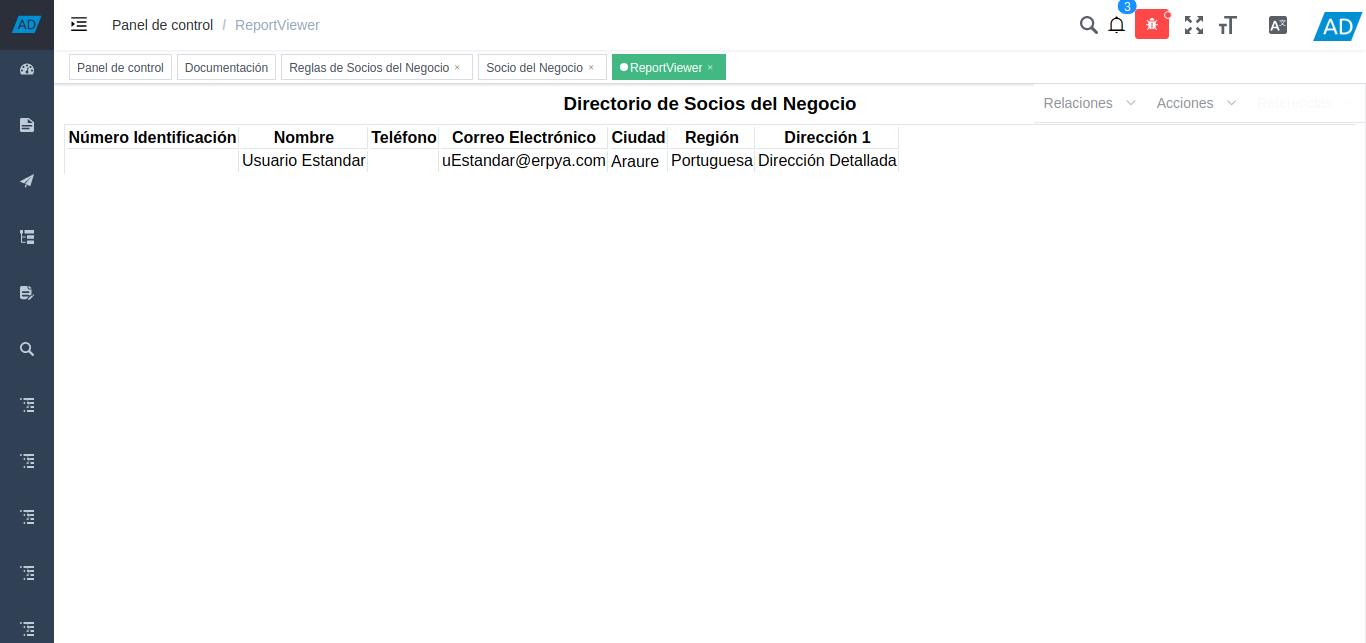Open the text size adjustment icon
This screenshot has height=643, width=1366.
click(x=1228, y=25)
